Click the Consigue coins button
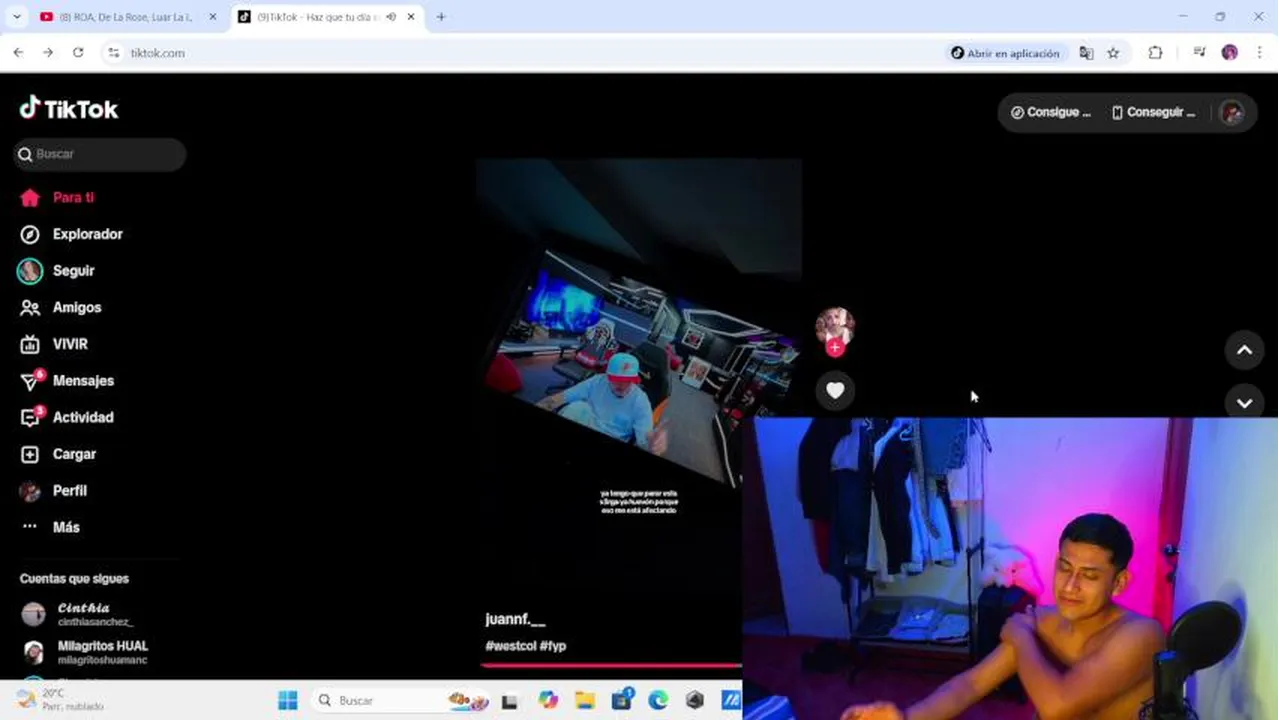This screenshot has width=1278, height=720. tap(1051, 112)
